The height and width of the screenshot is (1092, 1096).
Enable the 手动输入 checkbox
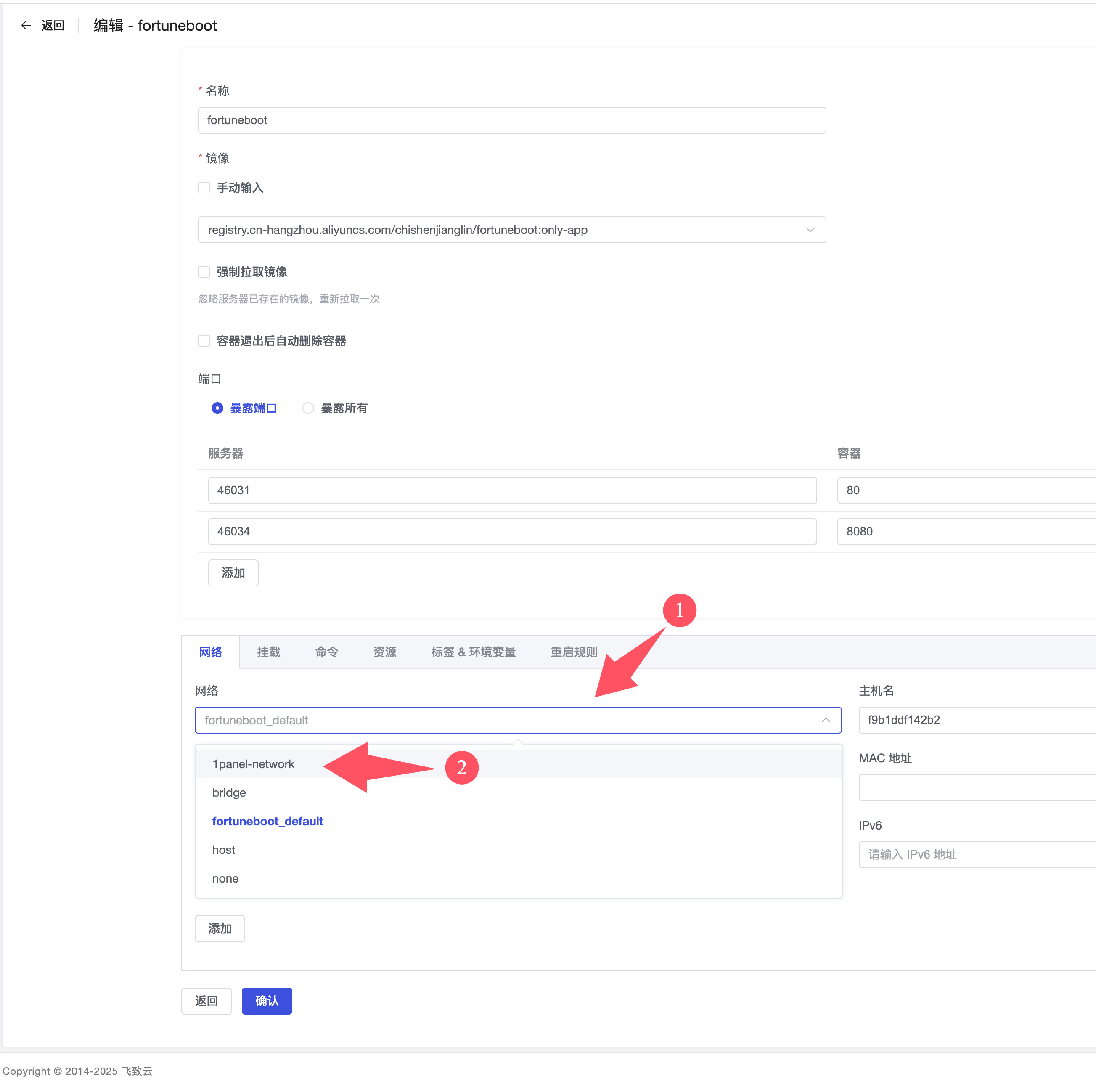click(x=204, y=188)
